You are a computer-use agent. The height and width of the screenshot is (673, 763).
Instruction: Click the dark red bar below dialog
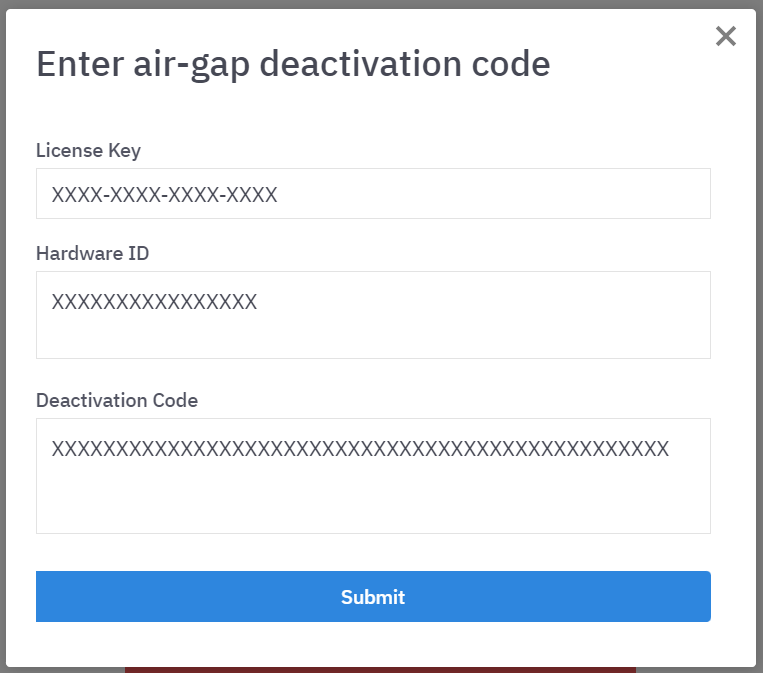coord(380,670)
